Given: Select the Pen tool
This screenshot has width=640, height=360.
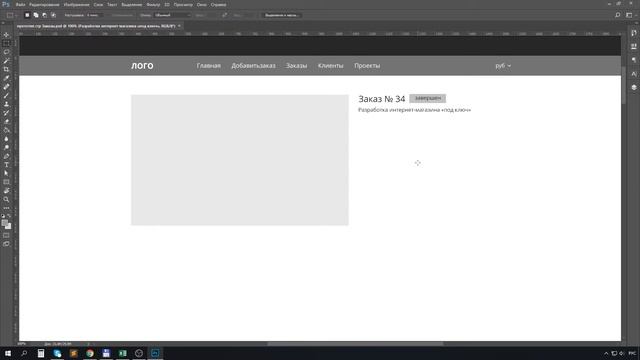Looking at the screenshot, I should click(6, 156).
